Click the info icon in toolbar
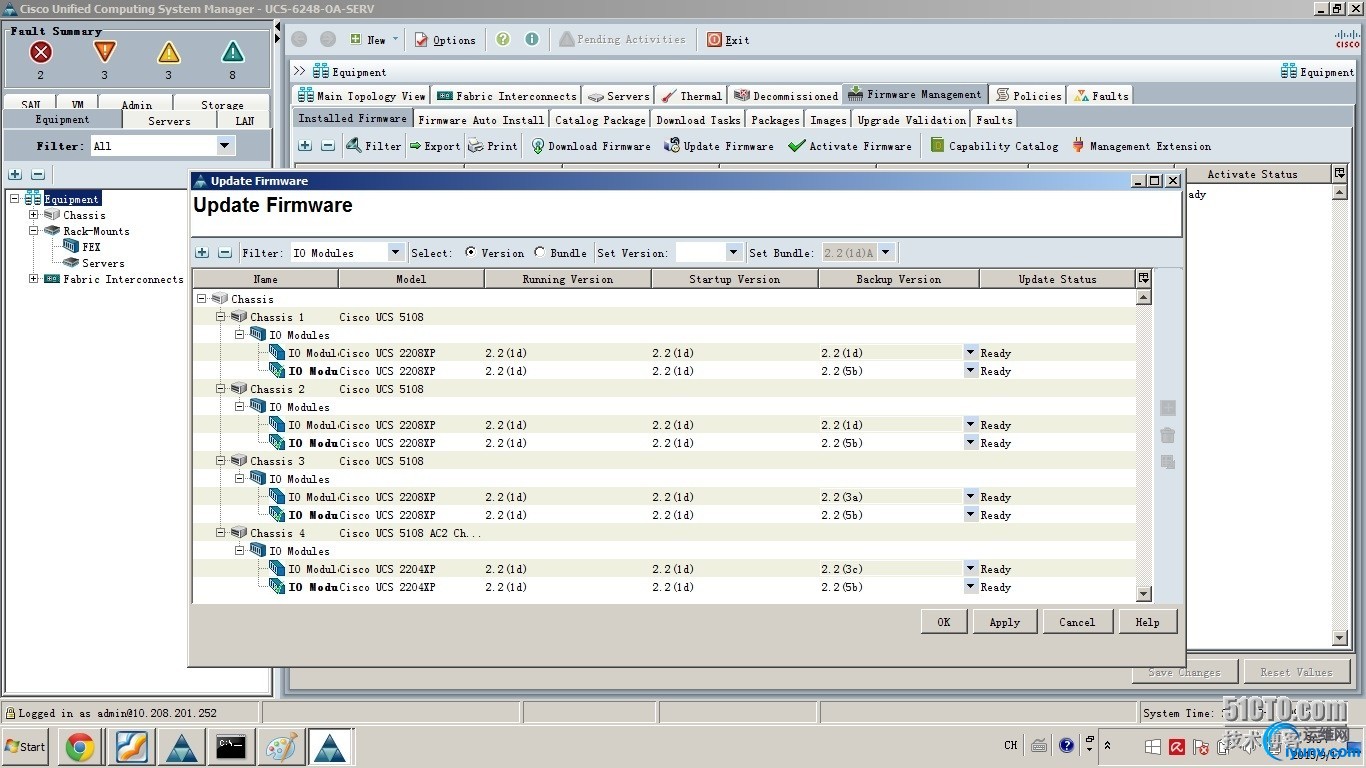The image size is (1366, 768). [x=532, y=39]
